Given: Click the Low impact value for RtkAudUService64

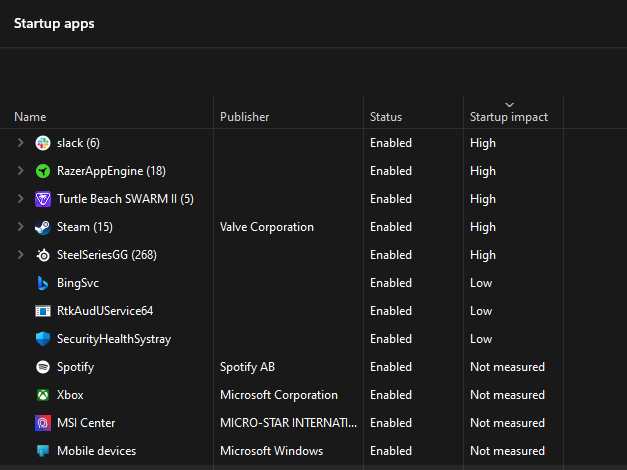Looking at the screenshot, I should 481,311.
